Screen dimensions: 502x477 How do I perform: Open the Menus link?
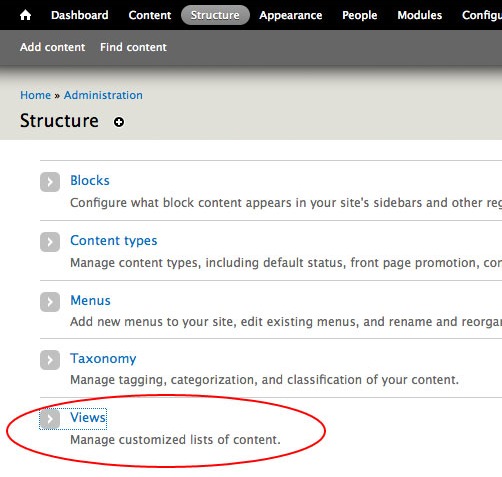point(90,300)
